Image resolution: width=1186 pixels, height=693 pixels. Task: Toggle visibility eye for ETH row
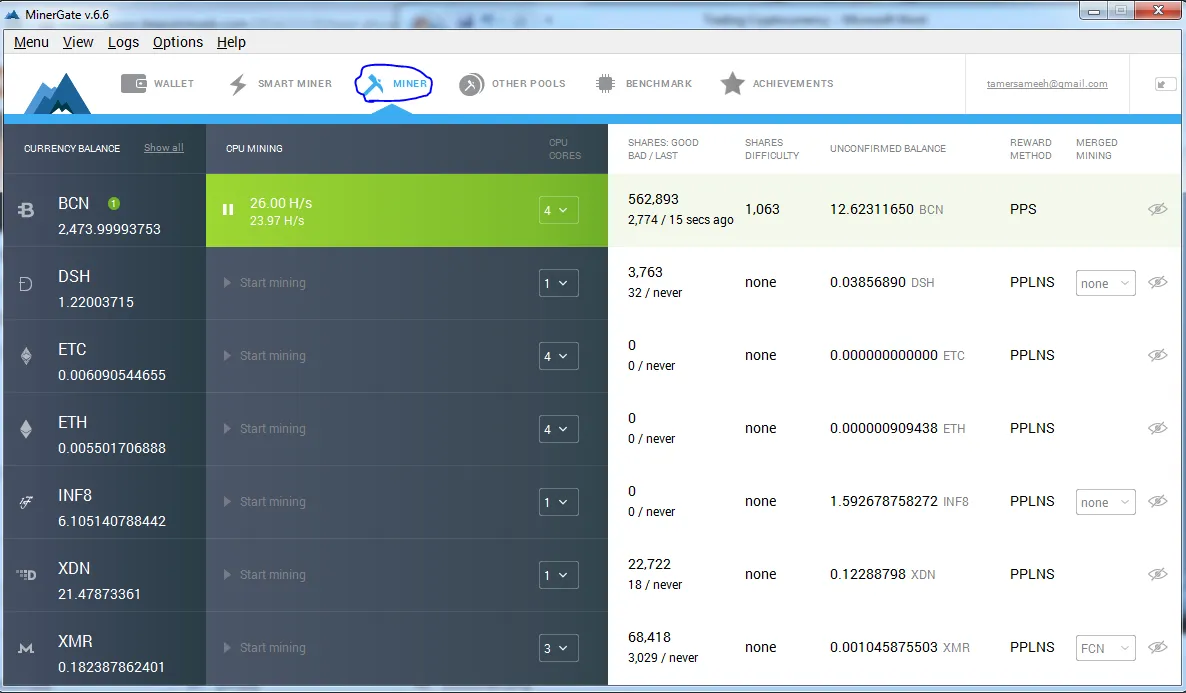pyautogui.click(x=1157, y=428)
